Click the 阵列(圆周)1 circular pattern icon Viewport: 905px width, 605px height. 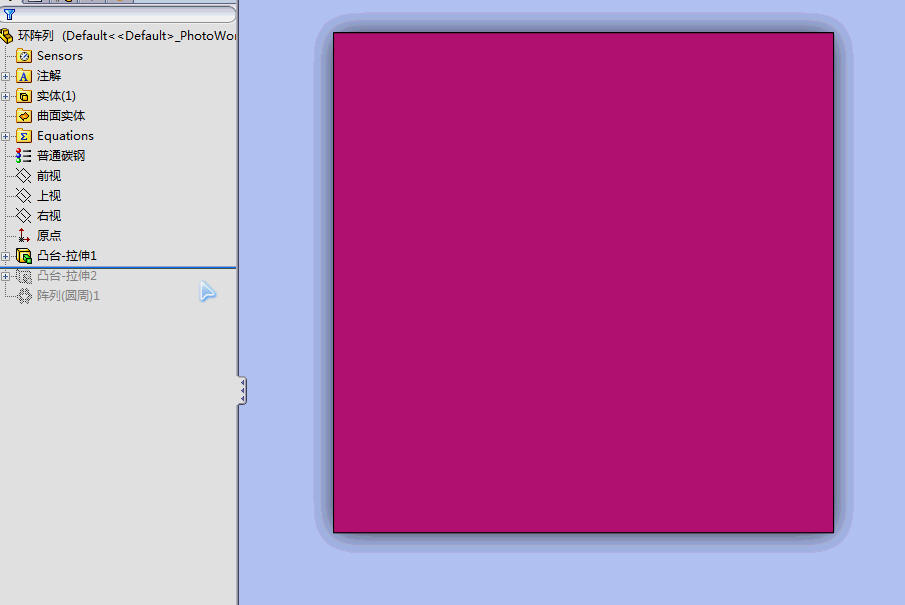(24, 296)
